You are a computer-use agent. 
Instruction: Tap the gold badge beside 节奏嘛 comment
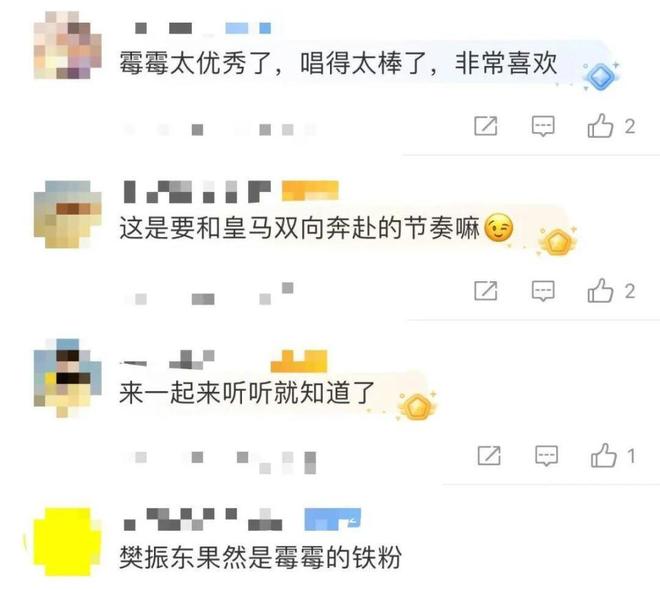pos(558,242)
